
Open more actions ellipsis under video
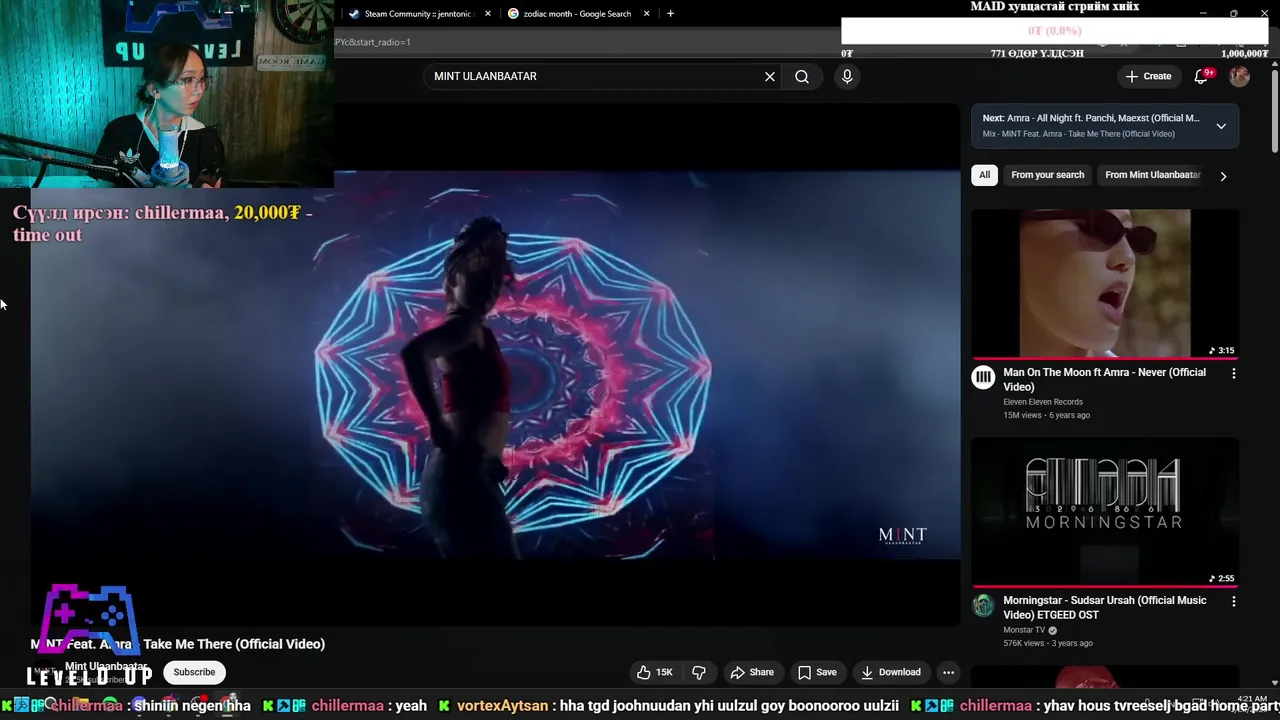click(x=948, y=672)
